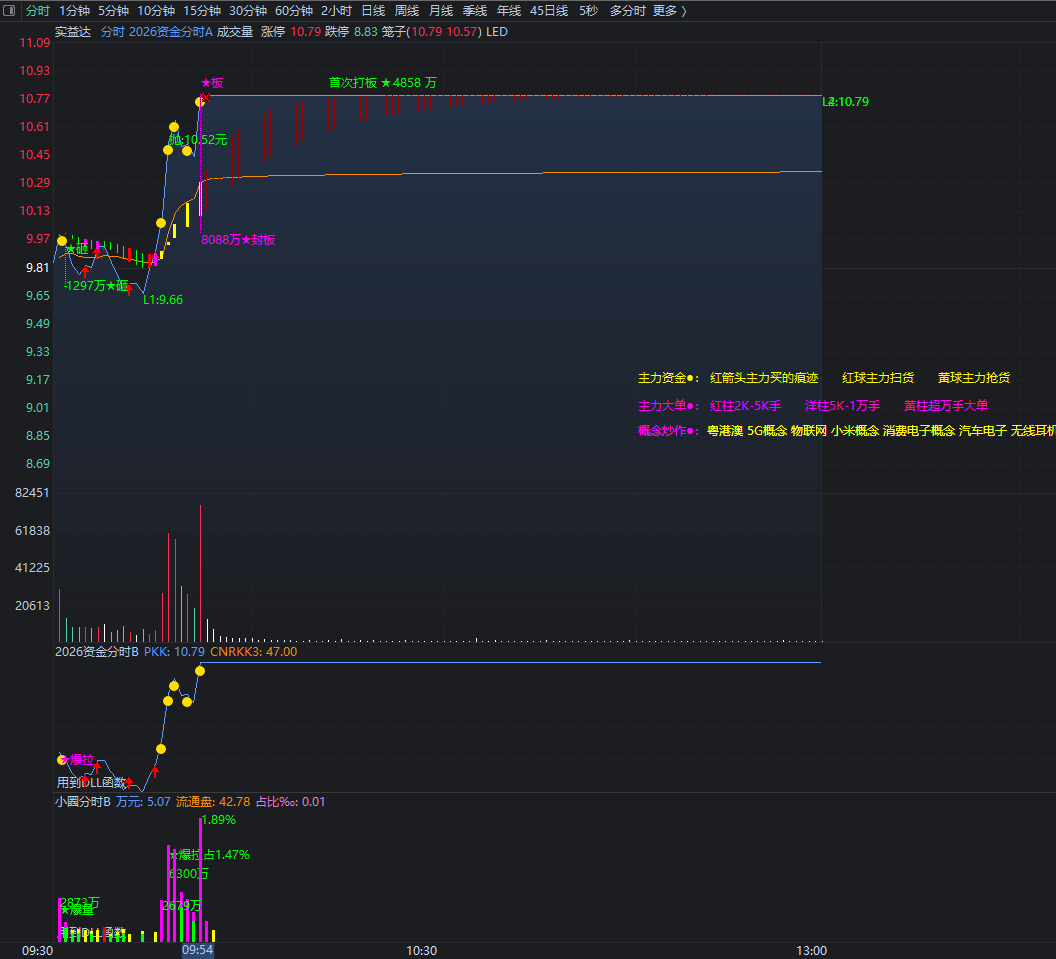Open the 日线 daily chart tab

(x=373, y=11)
